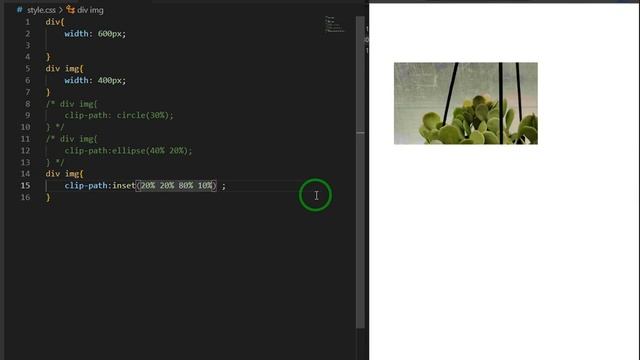Image resolution: width=640 pixels, height=360 pixels.
Task: Click the 'div img{' selector on line 5
Action: point(64,69)
